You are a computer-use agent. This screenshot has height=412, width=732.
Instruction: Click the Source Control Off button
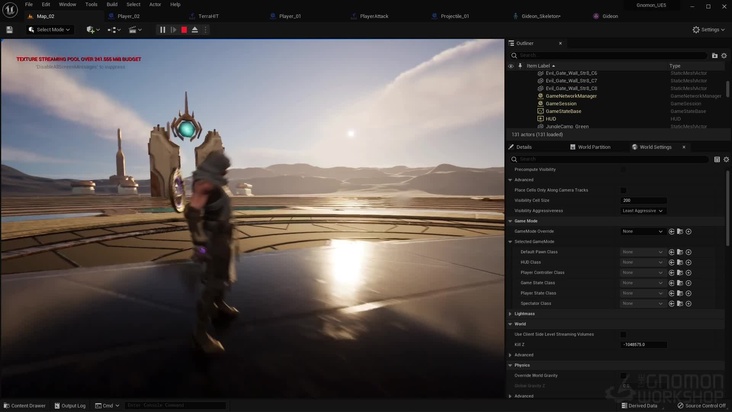(702, 405)
